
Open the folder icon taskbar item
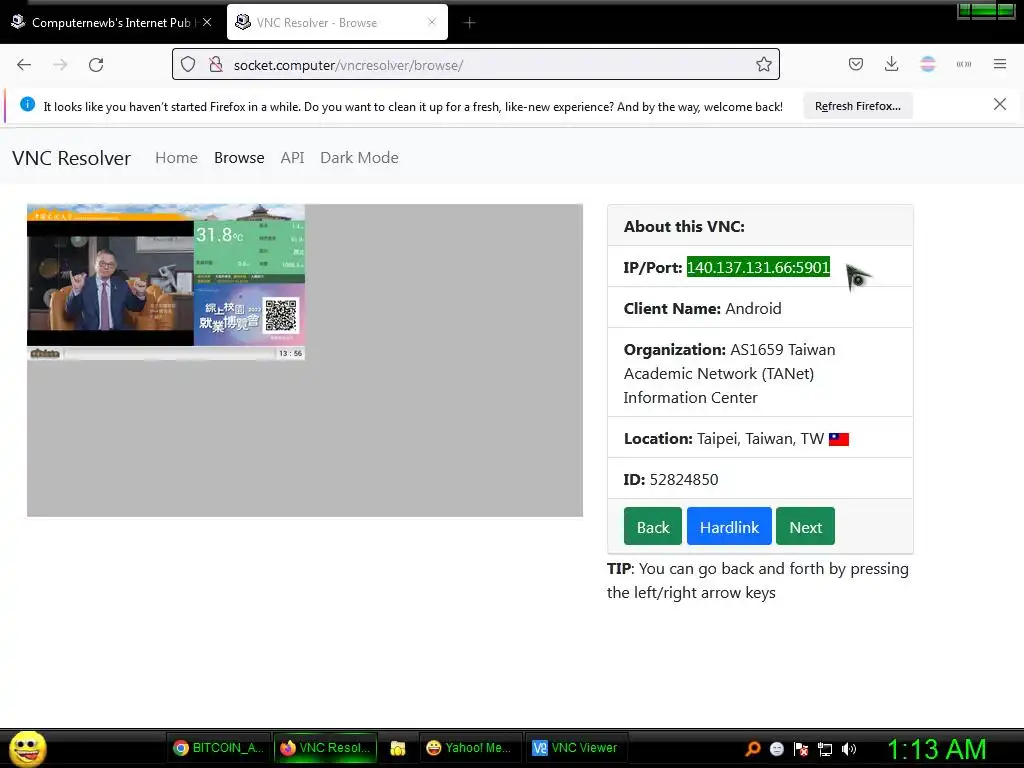398,748
